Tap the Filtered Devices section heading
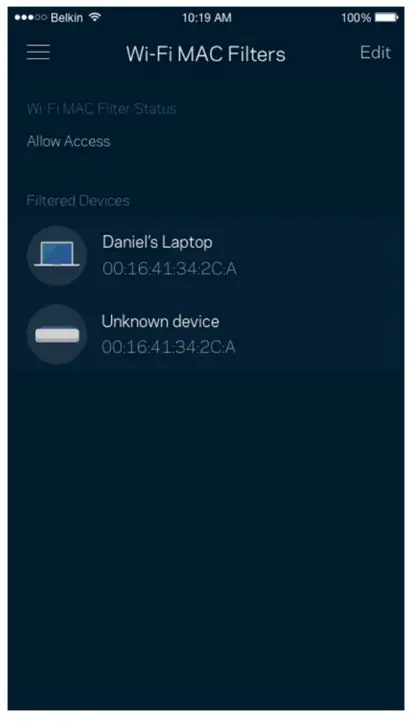The image size is (412, 723). 78,201
